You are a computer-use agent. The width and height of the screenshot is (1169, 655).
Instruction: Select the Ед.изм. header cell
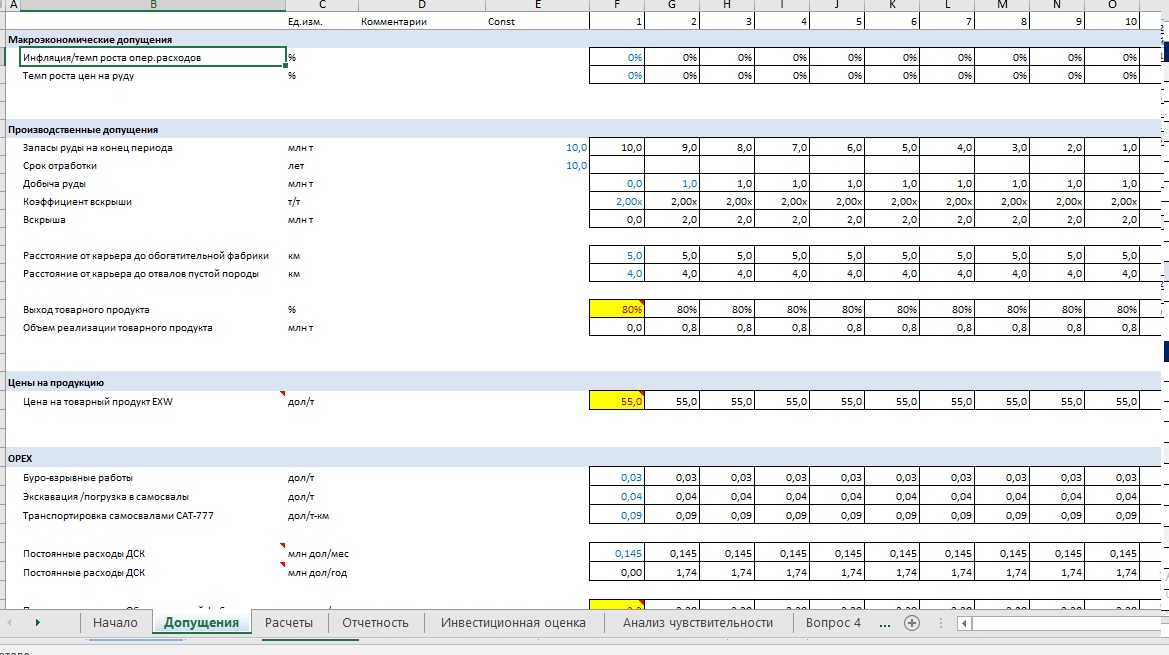(x=305, y=22)
